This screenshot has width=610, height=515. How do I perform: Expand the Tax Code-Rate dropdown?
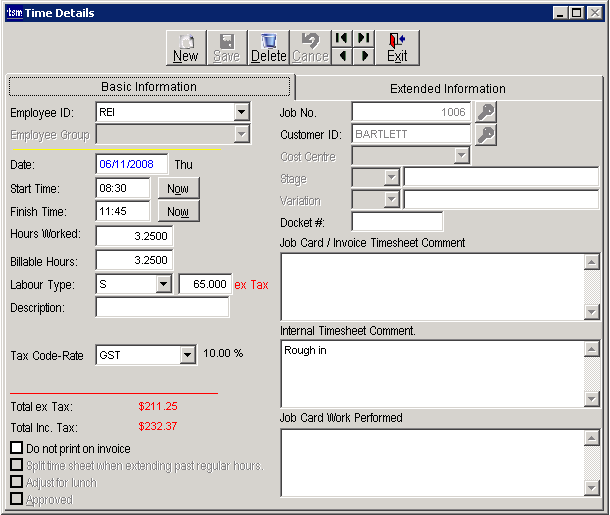[x=186, y=355]
